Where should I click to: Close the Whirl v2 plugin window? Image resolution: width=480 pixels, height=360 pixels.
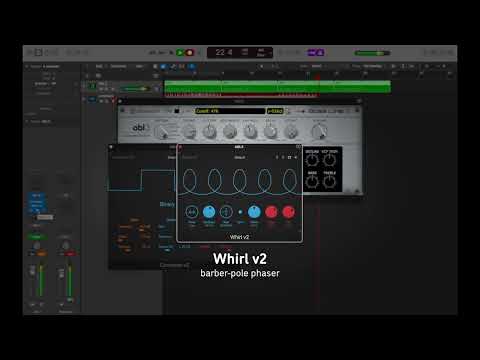[x=180, y=147]
